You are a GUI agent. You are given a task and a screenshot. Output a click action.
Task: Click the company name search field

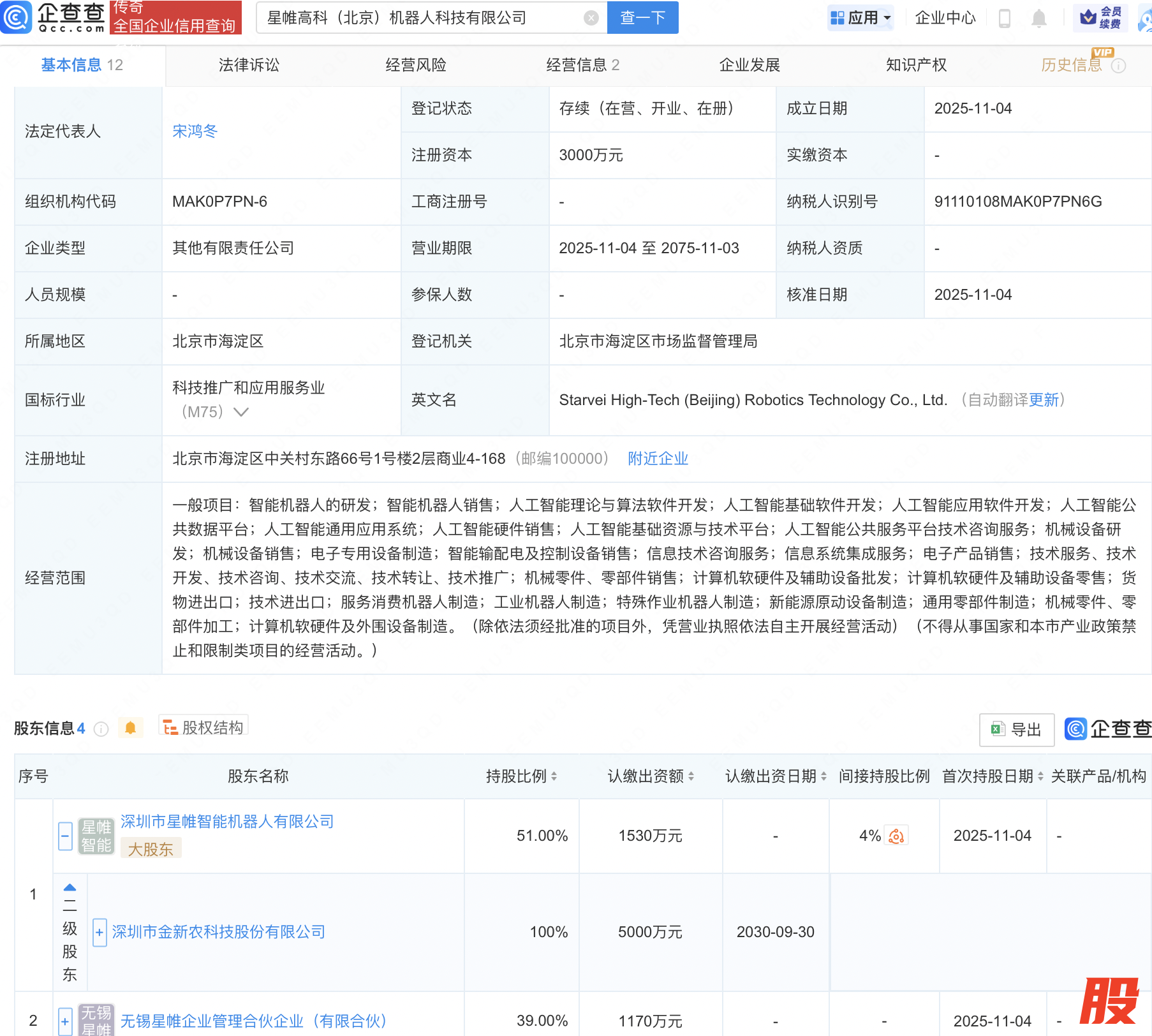coord(421,18)
